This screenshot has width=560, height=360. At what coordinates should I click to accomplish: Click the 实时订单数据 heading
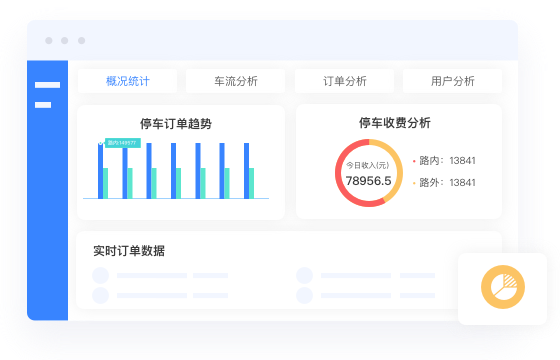point(129,251)
